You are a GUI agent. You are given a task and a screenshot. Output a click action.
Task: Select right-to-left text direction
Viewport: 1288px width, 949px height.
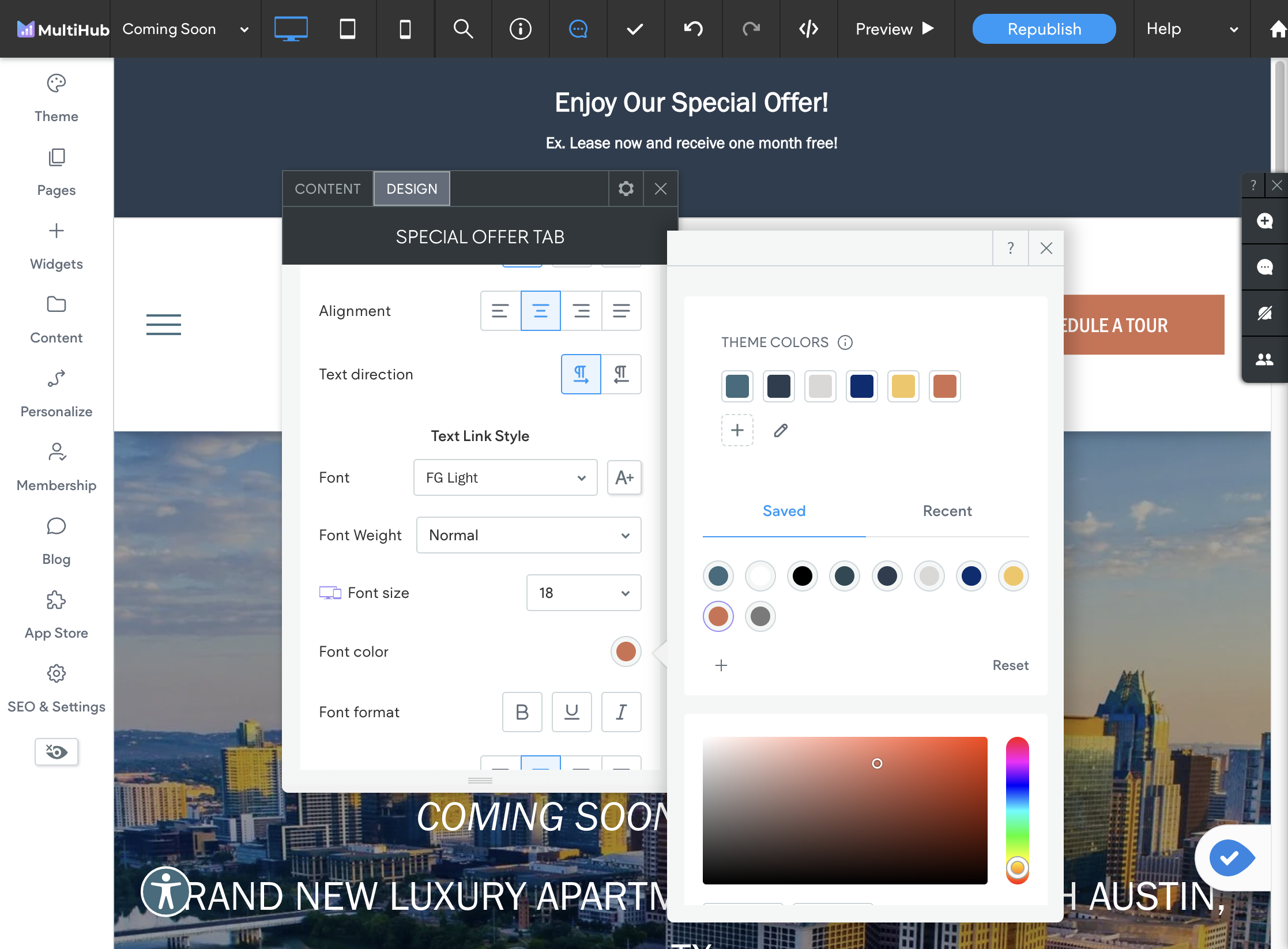621,374
